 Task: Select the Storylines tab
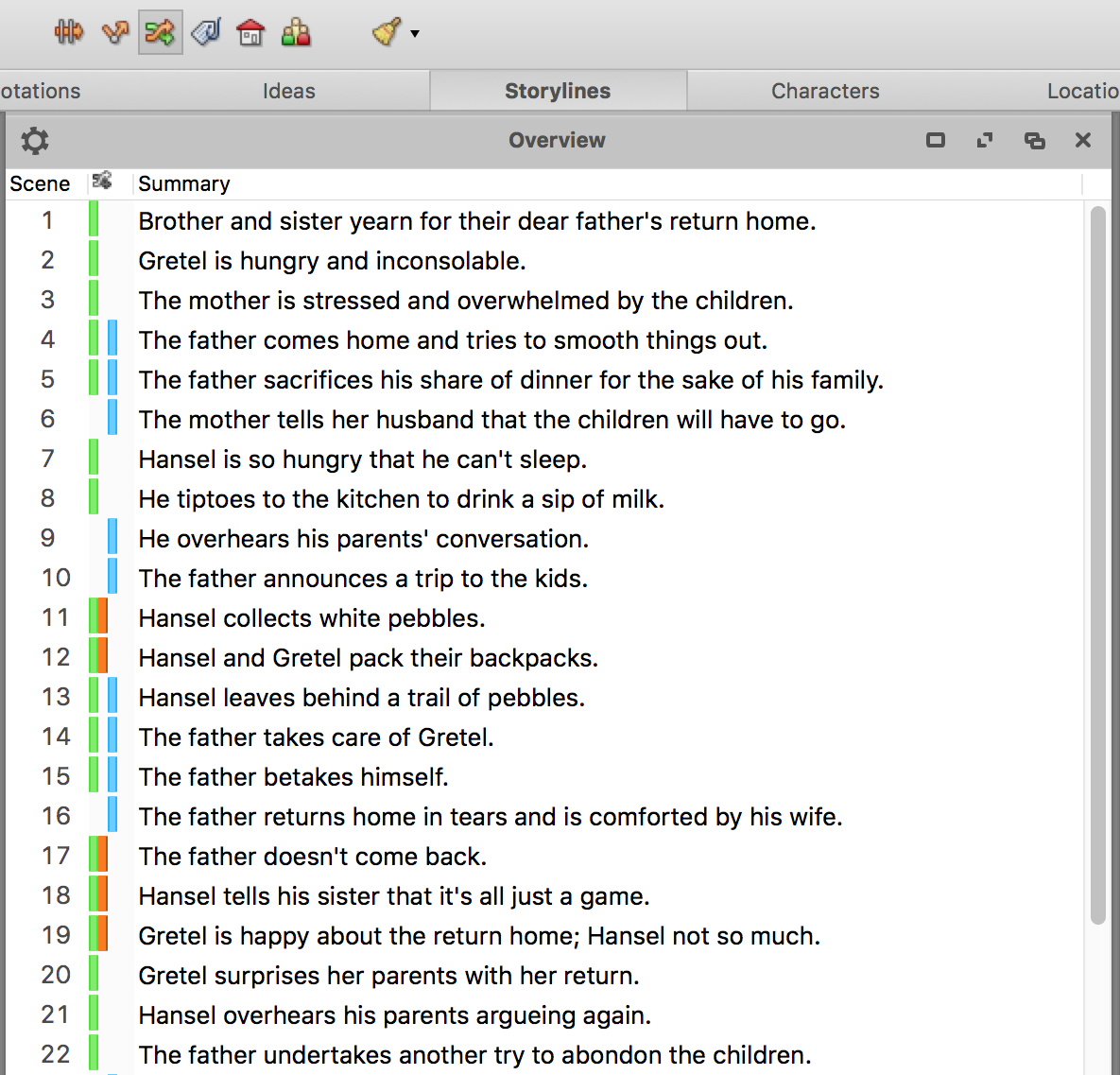point(558,91)
